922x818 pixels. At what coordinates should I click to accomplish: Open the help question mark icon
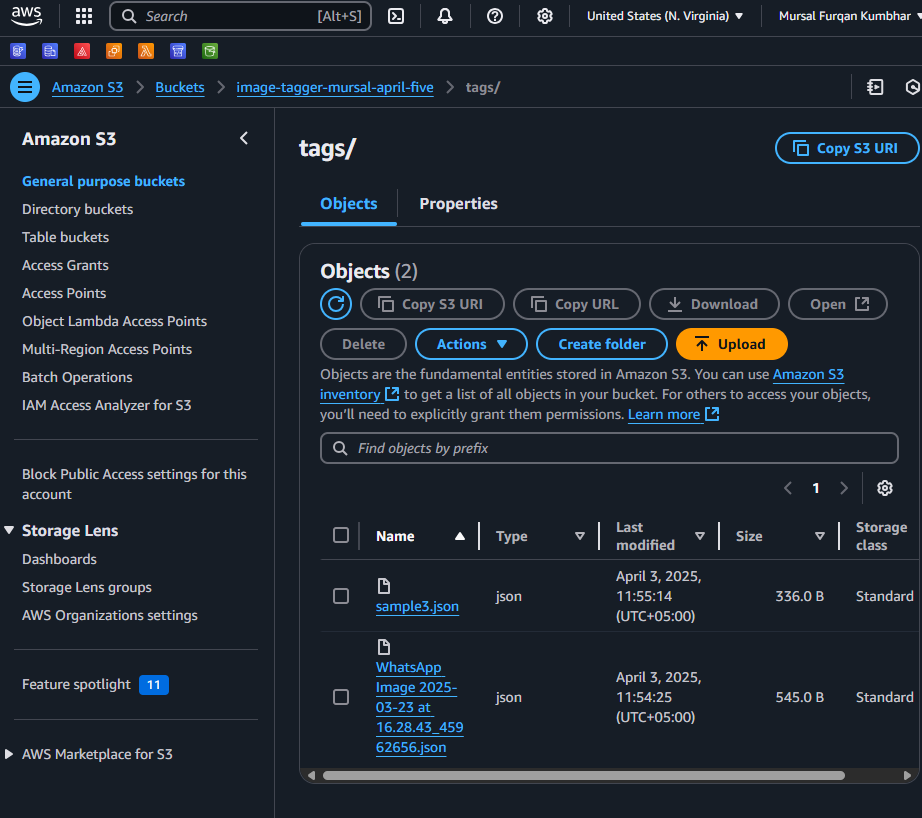495,16
